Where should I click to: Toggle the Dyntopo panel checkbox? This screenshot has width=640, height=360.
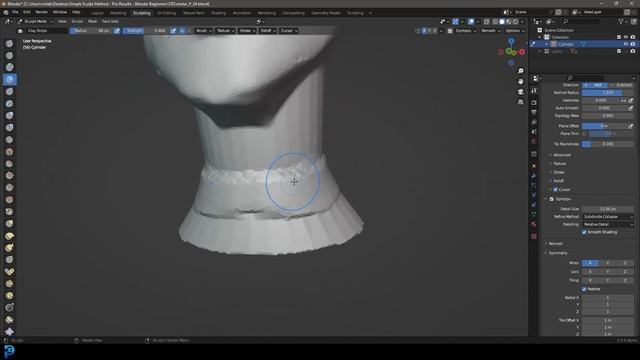coord(552,199)
